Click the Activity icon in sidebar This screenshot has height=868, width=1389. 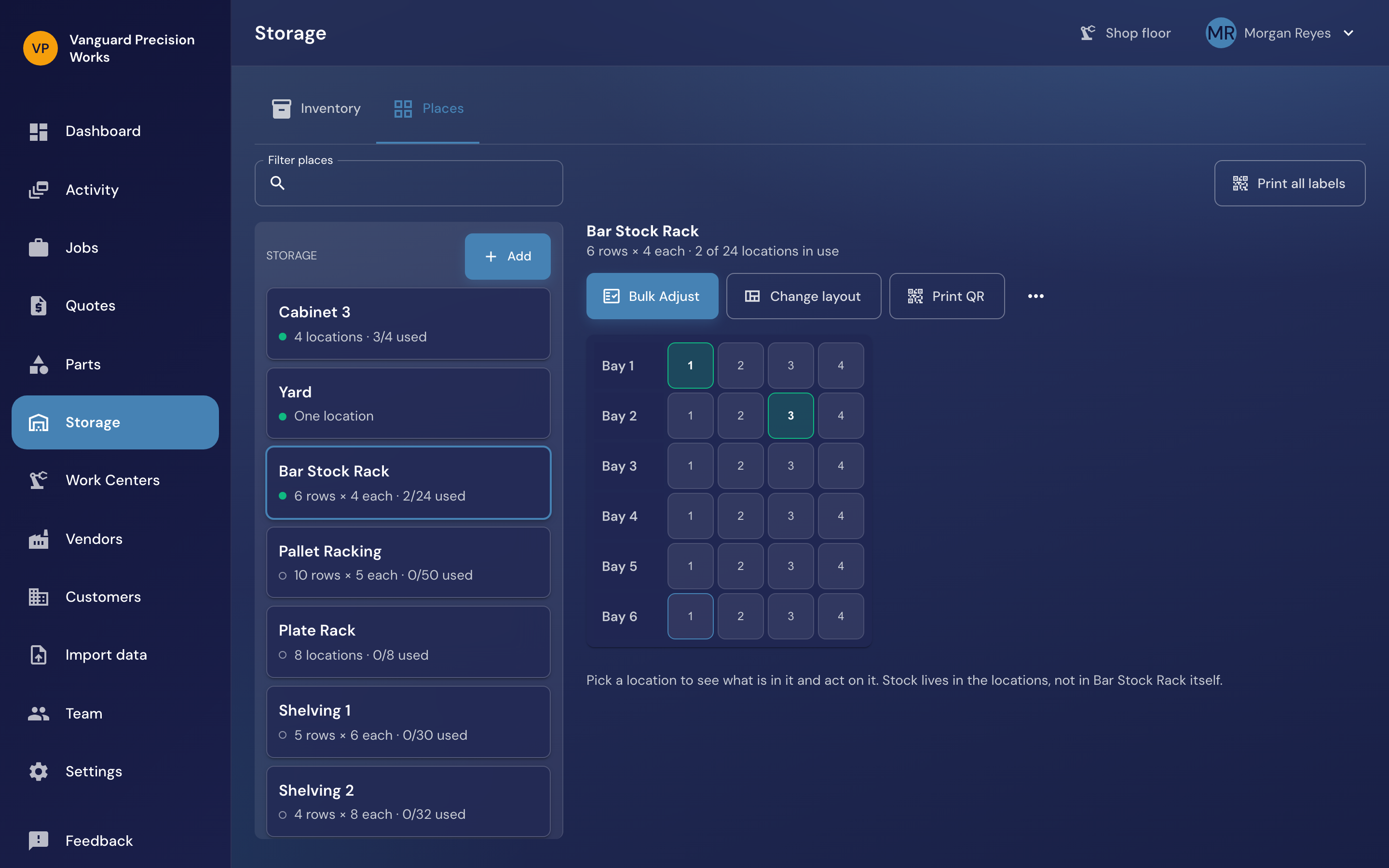coord(39,190)
